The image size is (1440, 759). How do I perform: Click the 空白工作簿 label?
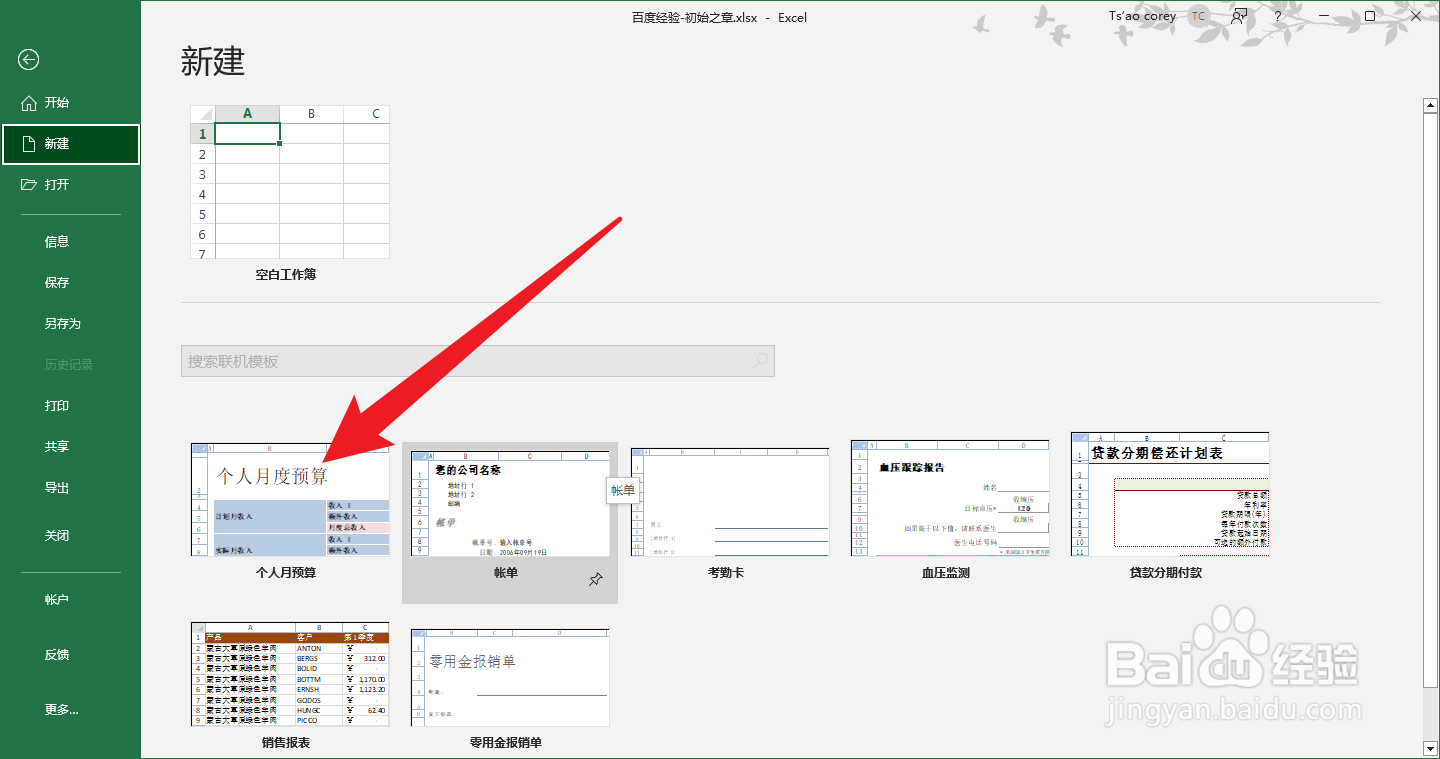pyautogui.click(x=286, y=274)
